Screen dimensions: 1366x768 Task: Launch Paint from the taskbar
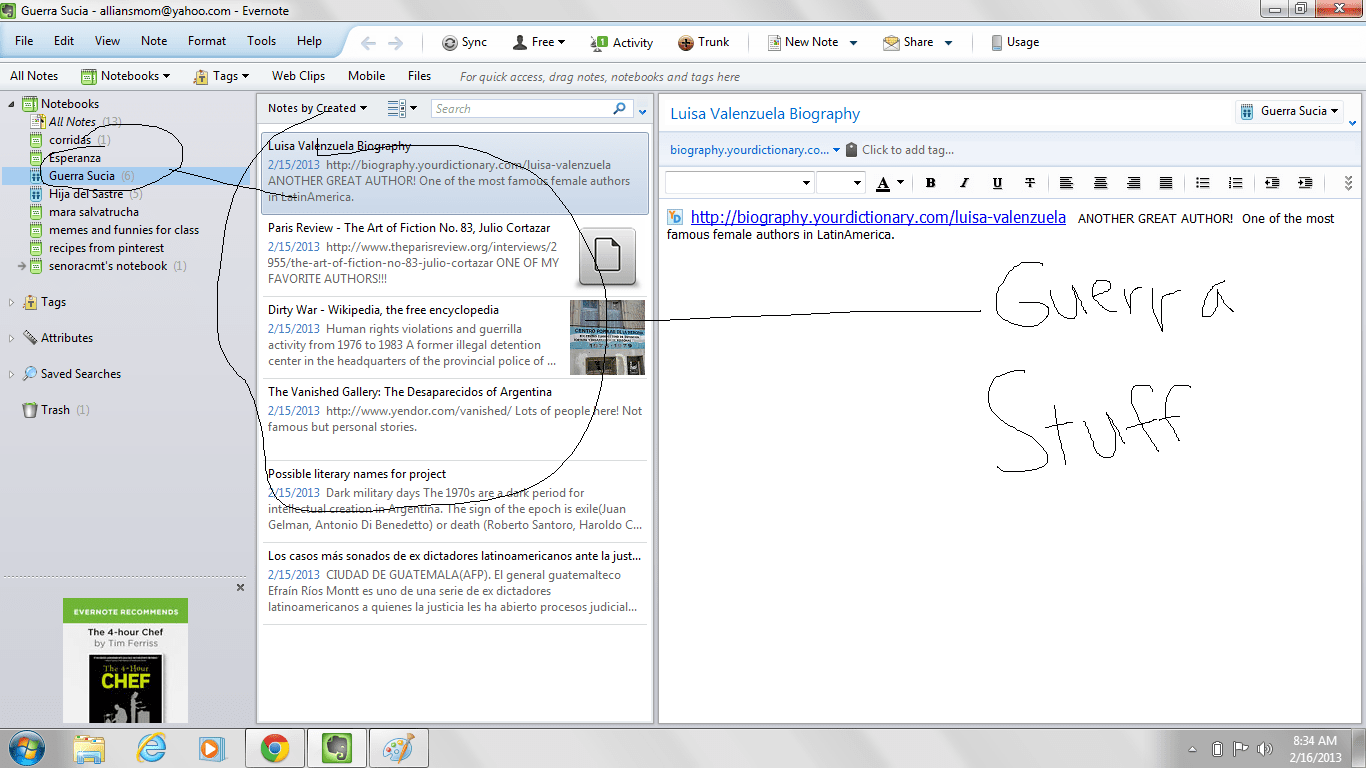(x=399, y=748)
